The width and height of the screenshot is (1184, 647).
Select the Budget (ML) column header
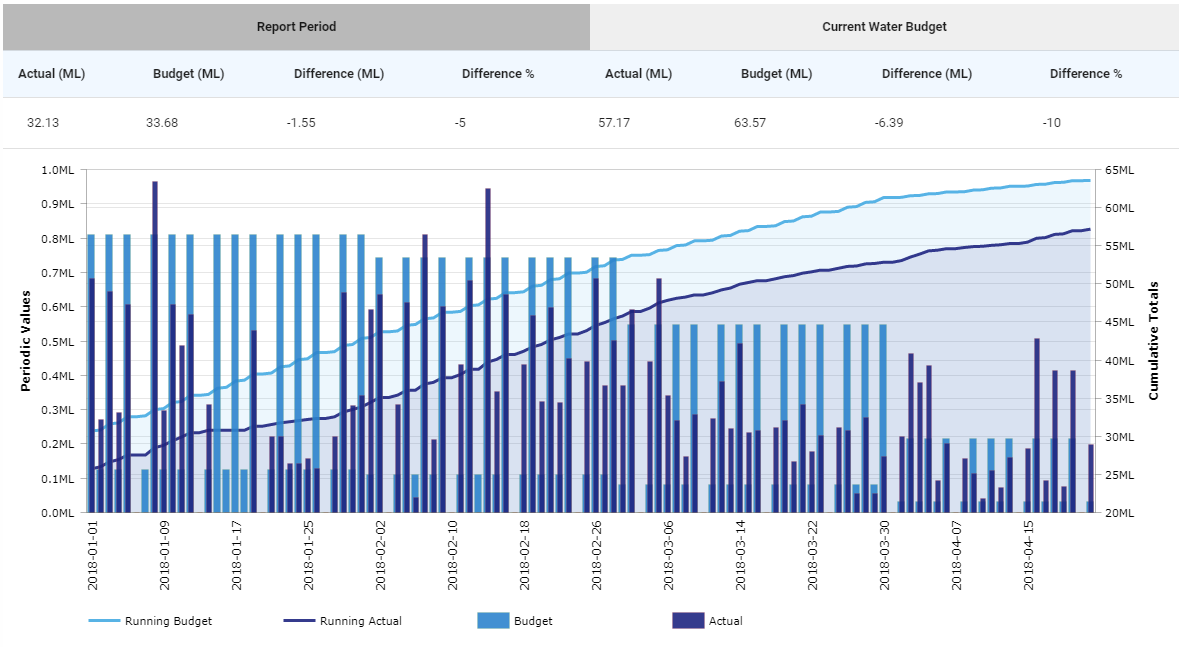click(189, 73)
